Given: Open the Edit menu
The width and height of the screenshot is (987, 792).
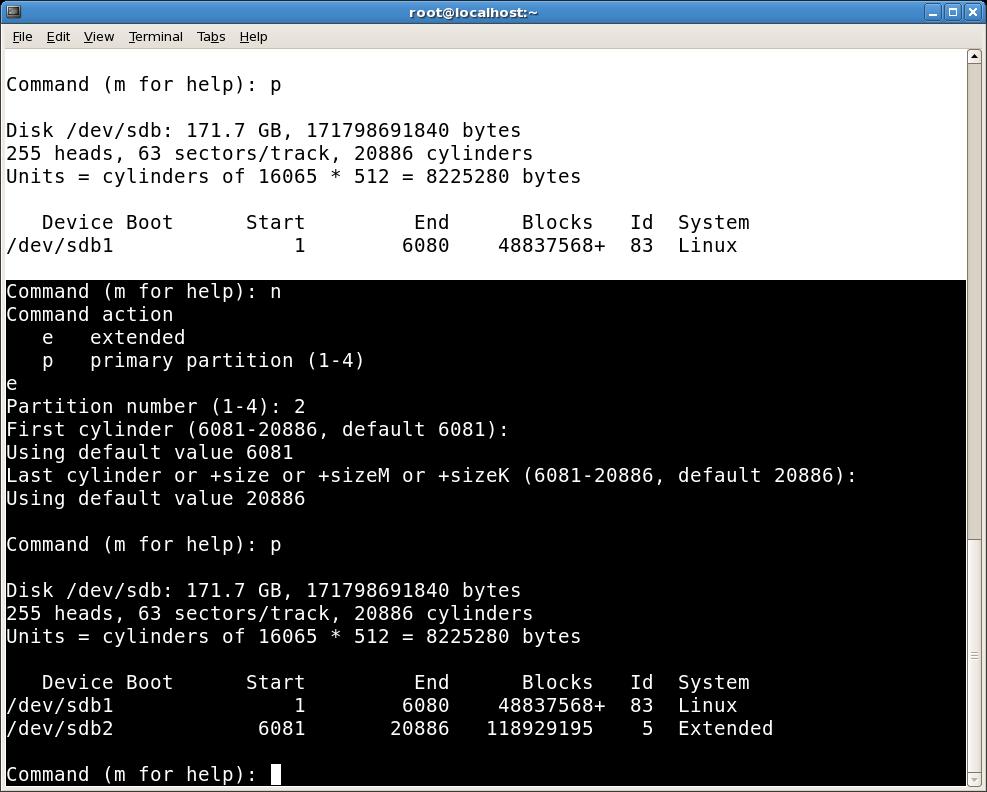Looking at the screenshot, I should click(57, 36).
